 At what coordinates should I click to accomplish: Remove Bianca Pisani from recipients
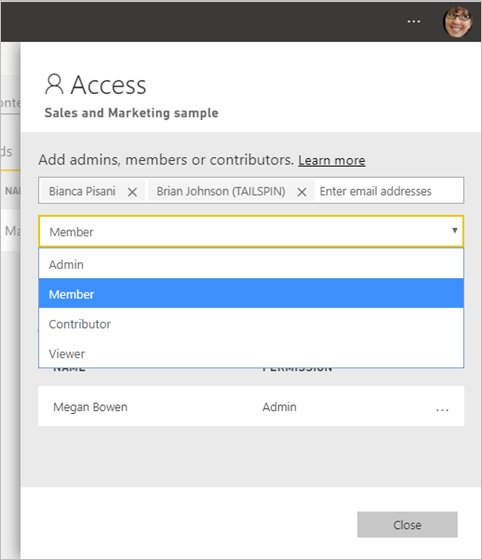(132, 192)
